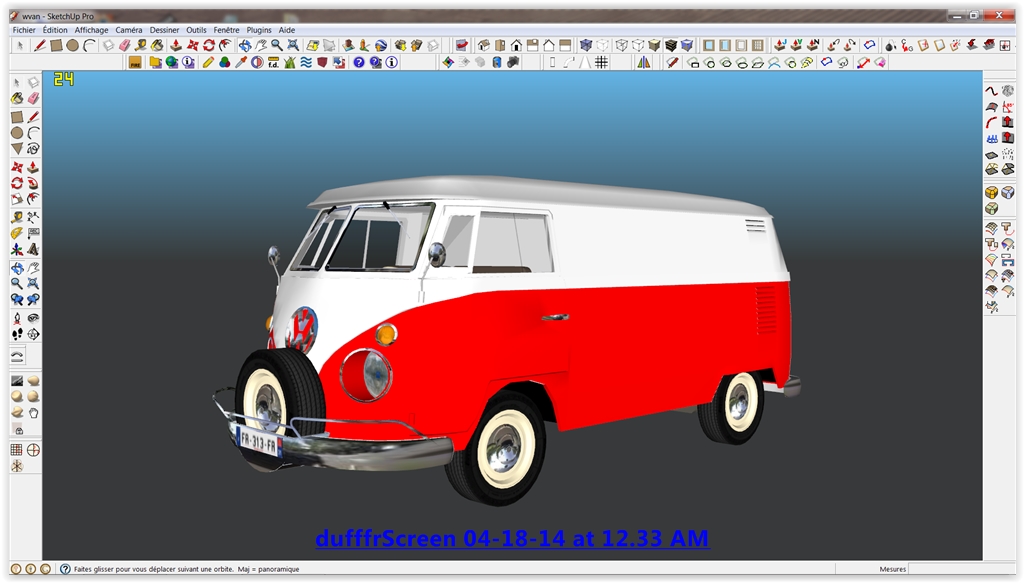Select the Scale tool in left toolbar
This screenshot has width=1024, height=583.
pyautogui.click(x=17, y=199)
